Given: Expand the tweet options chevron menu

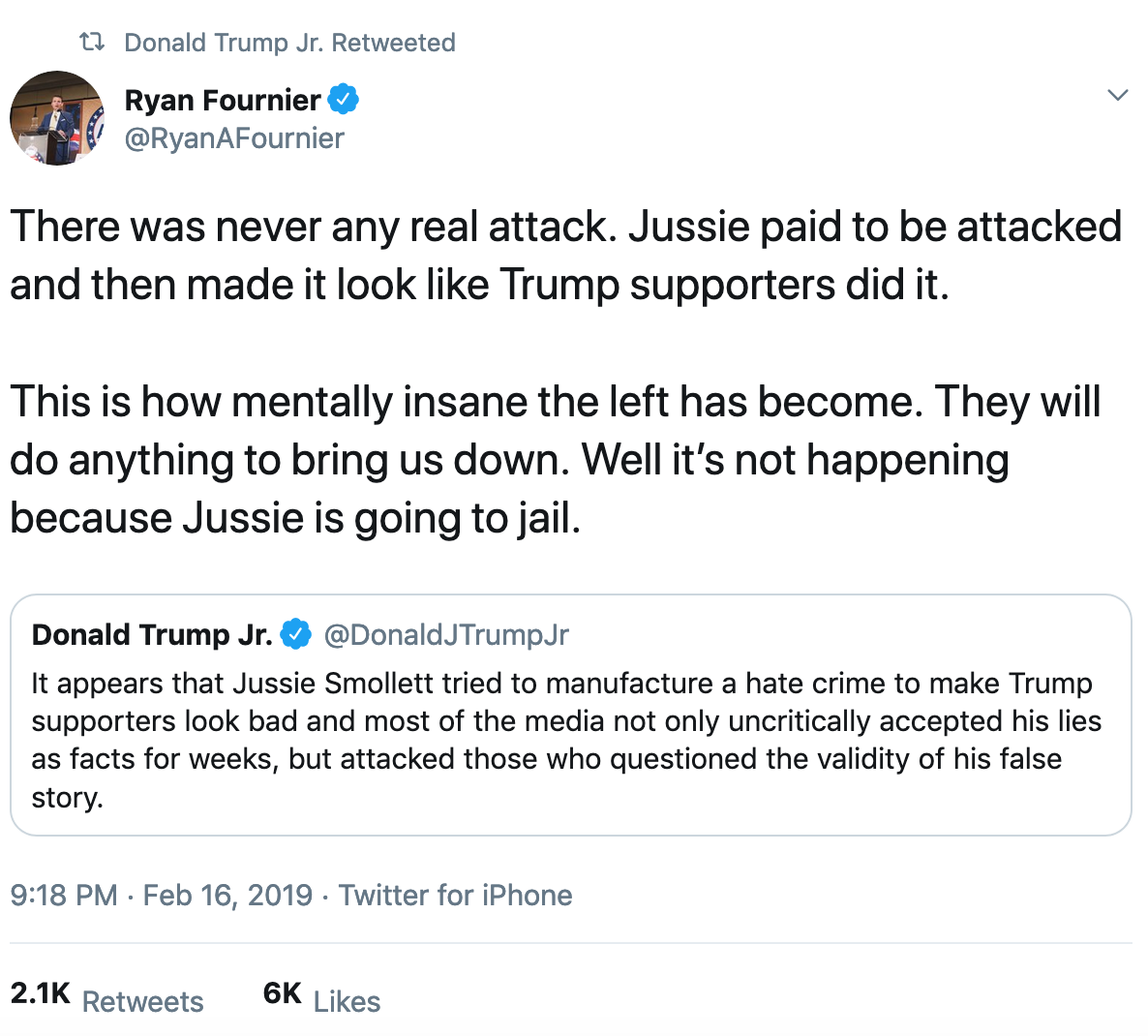Looking at the screenshot, I should (1118, 95).
